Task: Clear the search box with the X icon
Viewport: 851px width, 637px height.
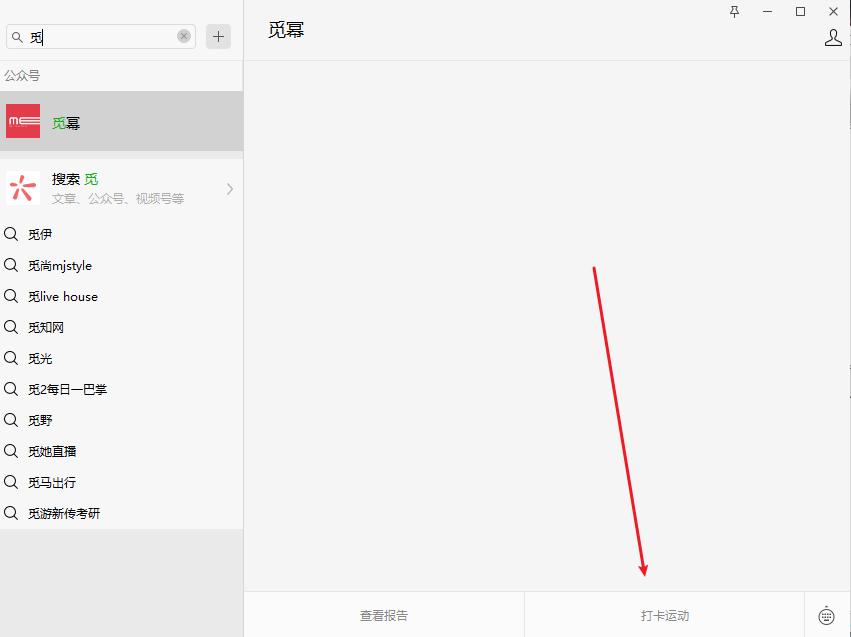Action: (x=184, y=36)
